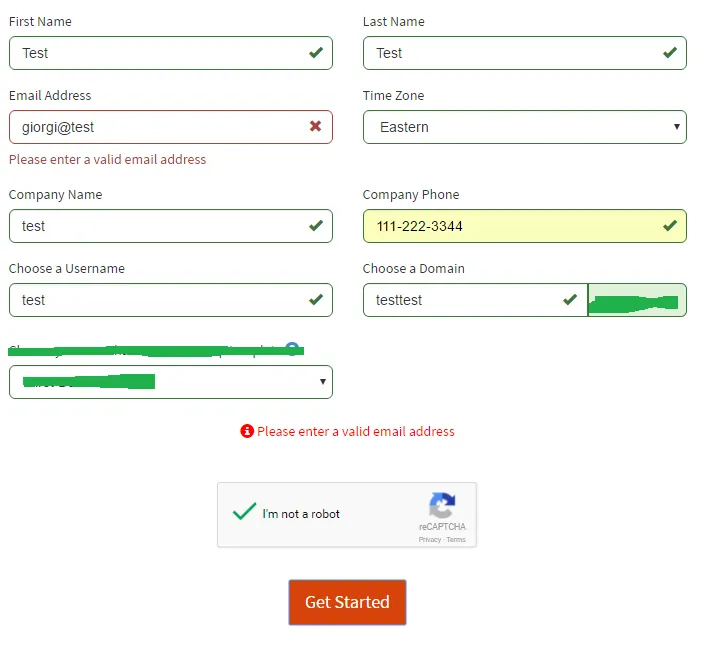This screenshot has width=701, height=646.
Task: Click the green checkmark in Last Name field
Action: point(670,52)
